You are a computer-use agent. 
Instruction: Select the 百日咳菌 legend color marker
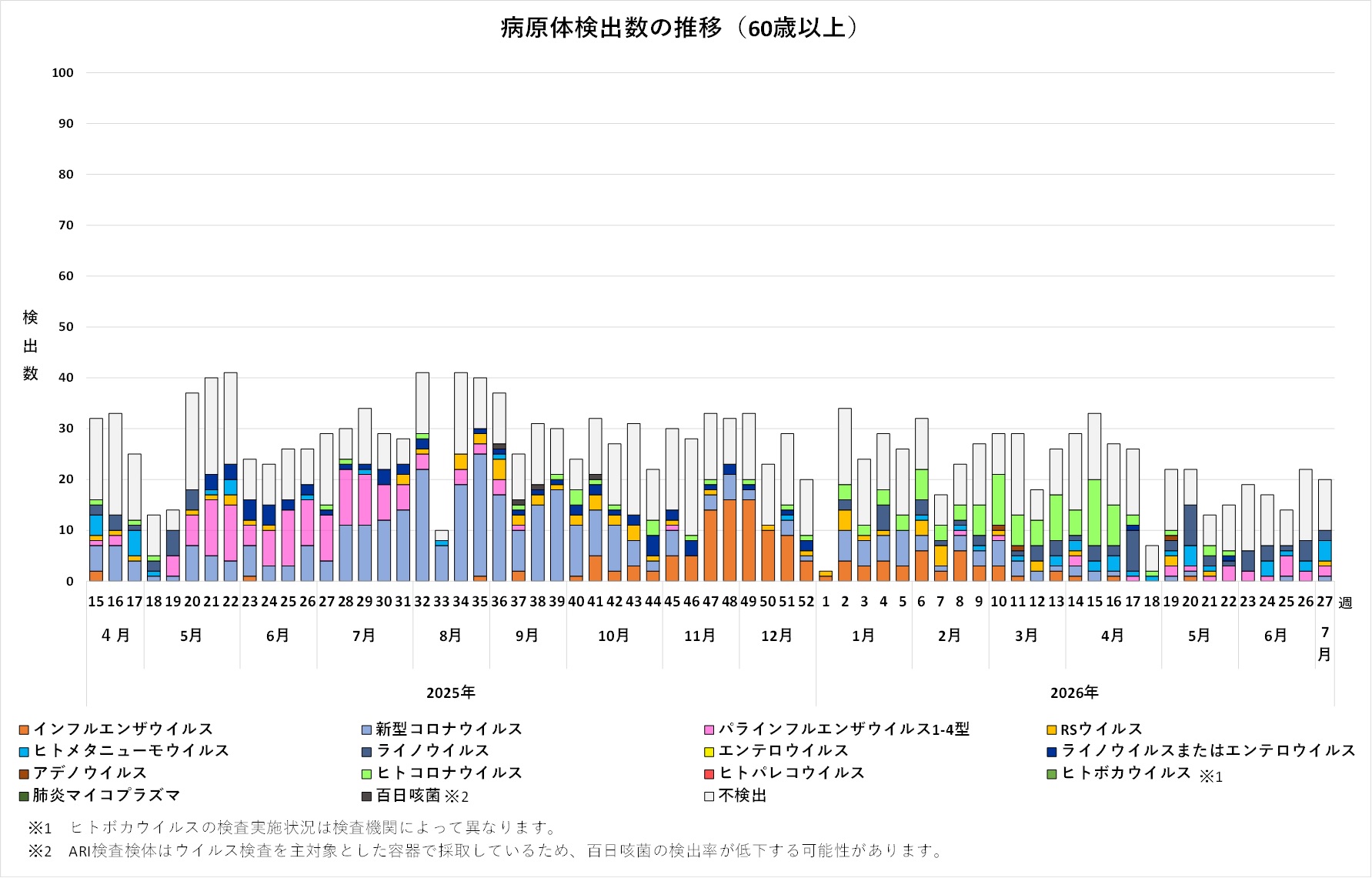[367, 796]
